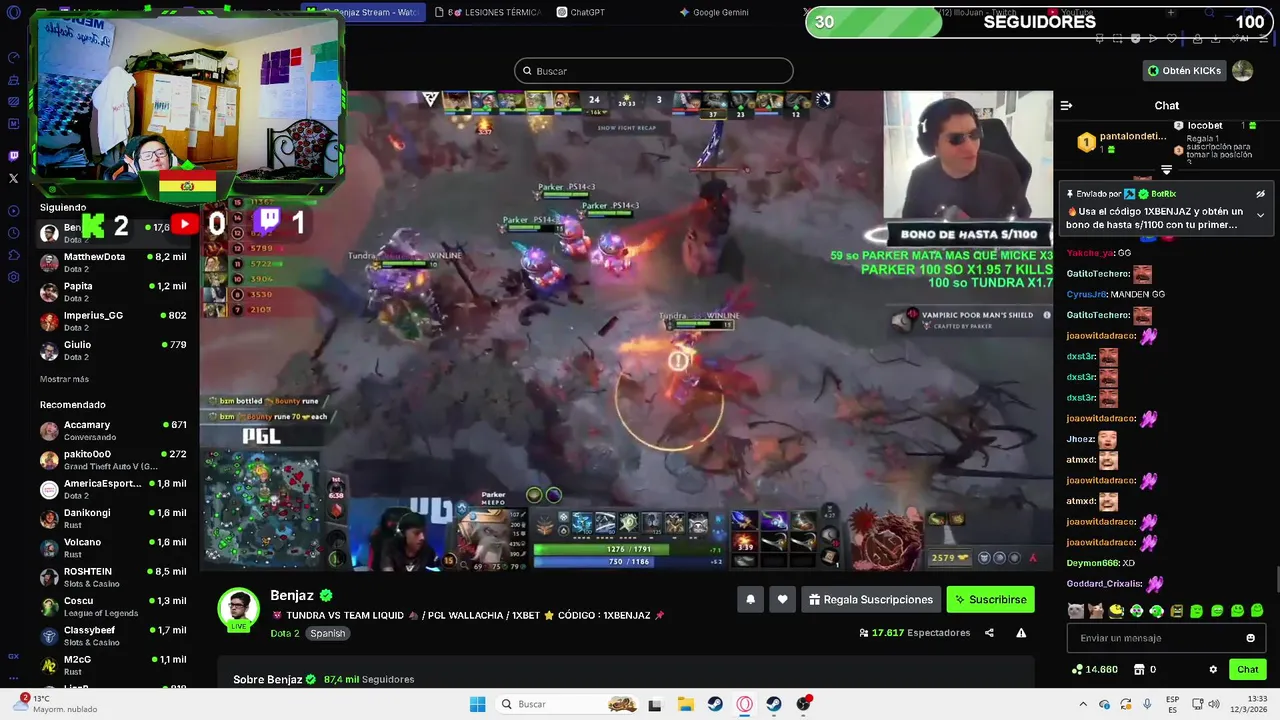
Task: Open recommended channel Coscu
Action: pos(113,606)
